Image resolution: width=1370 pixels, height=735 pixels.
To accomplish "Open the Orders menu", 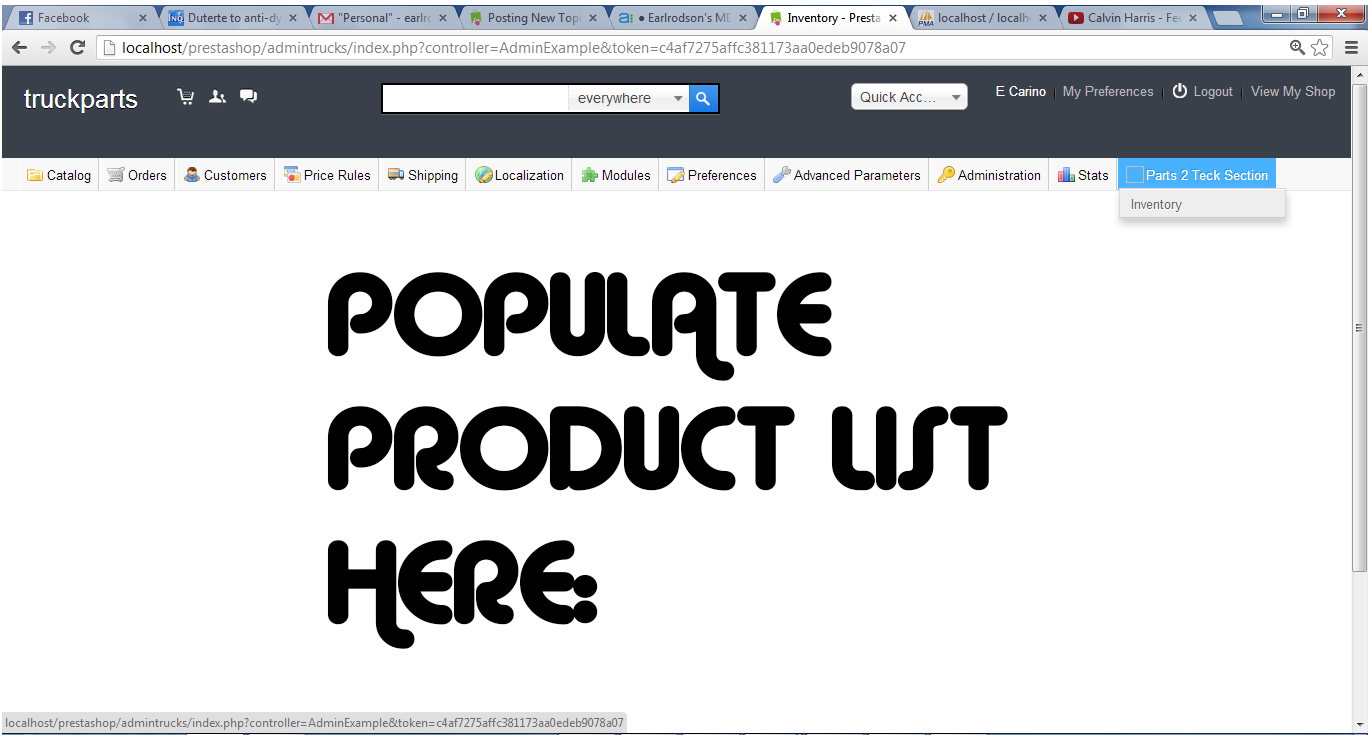I will click(137, 175).
